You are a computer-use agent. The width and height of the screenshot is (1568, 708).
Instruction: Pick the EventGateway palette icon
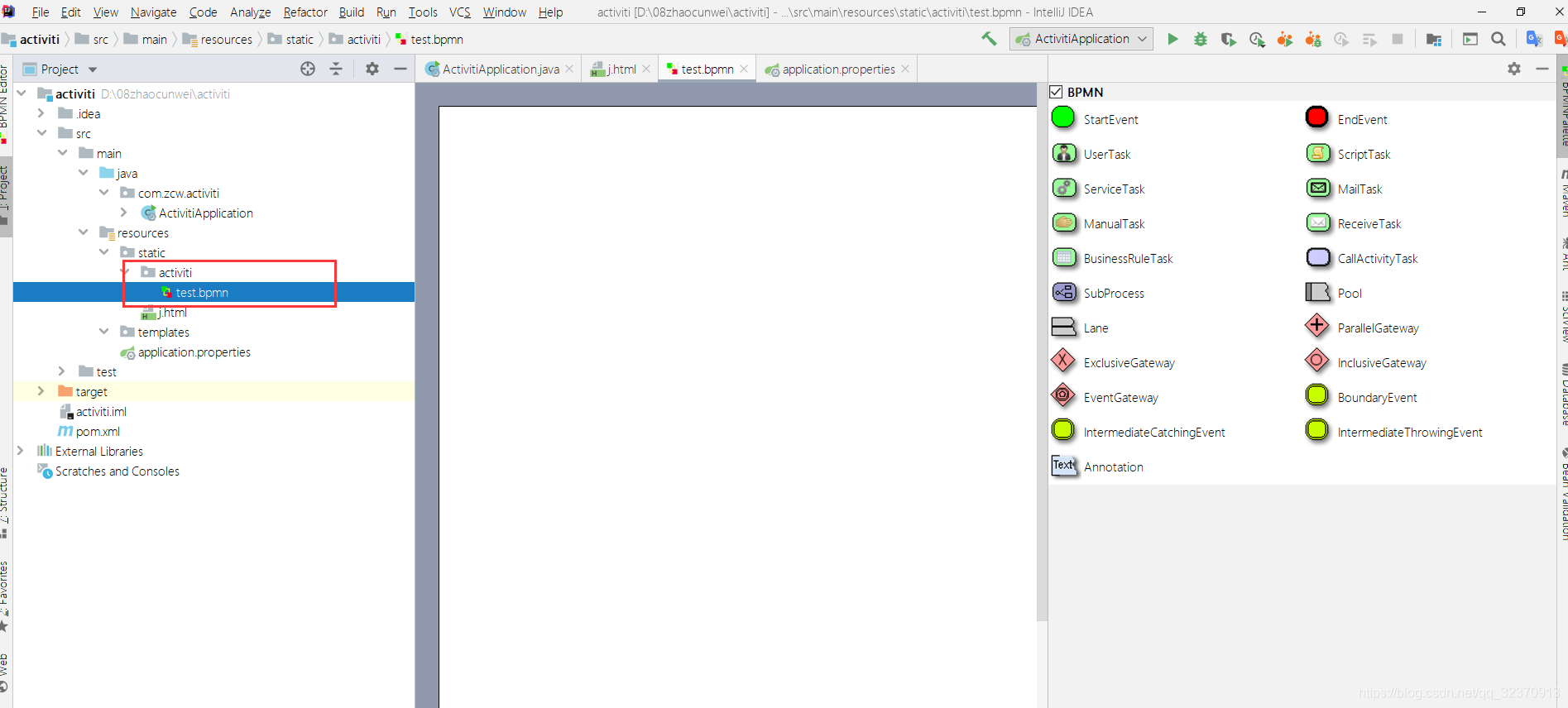(x=1063, y=396)
